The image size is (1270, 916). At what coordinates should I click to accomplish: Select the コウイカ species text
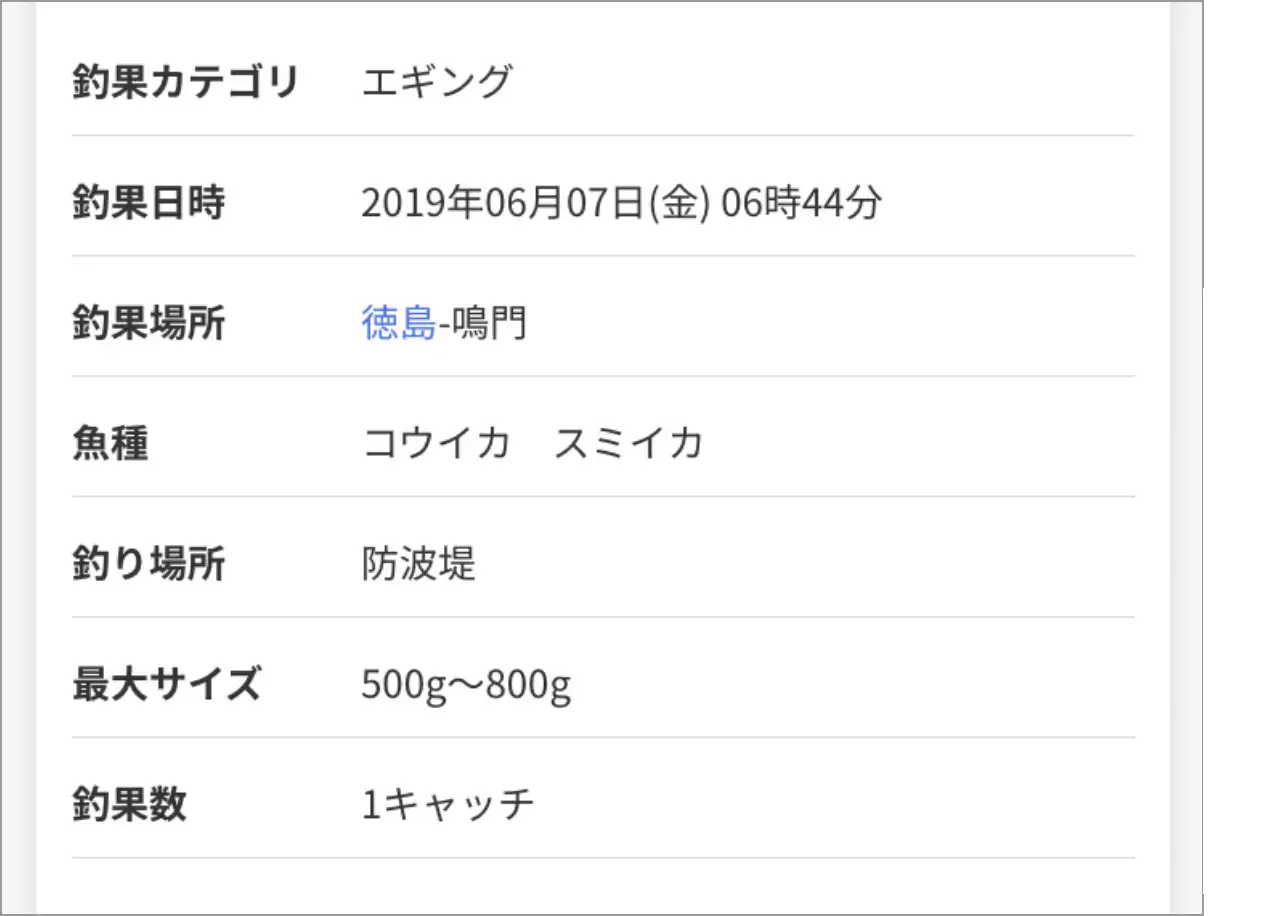point(437,443)
